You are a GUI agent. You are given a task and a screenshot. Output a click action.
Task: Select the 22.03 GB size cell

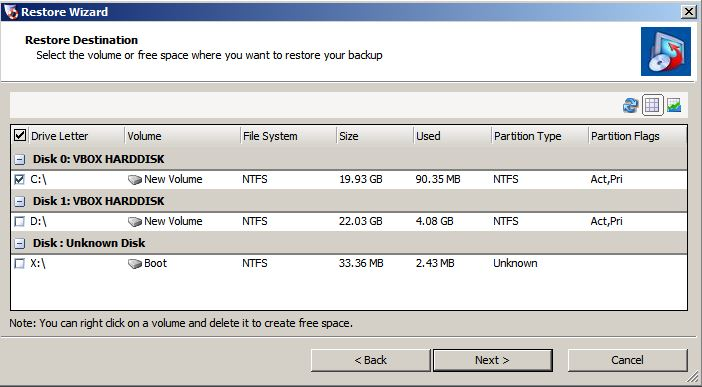click(x=360, y=221)
